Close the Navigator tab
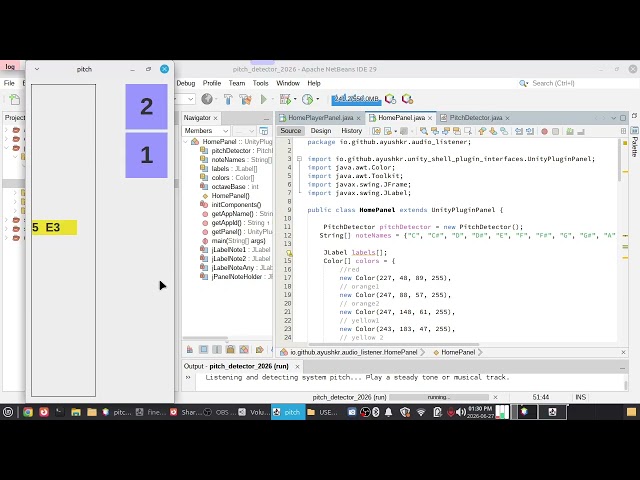This screenshot has width=640, height=480. 216,118
